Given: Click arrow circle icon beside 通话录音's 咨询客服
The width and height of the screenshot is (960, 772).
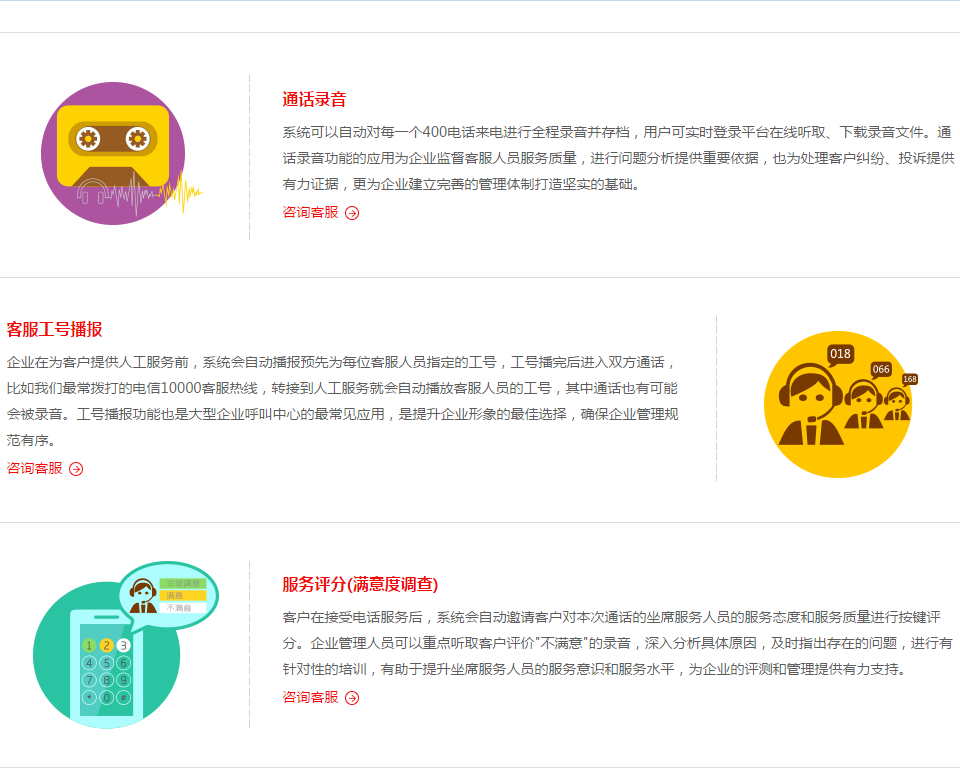Looking at the screenshot, I should [x=352, y=213].
